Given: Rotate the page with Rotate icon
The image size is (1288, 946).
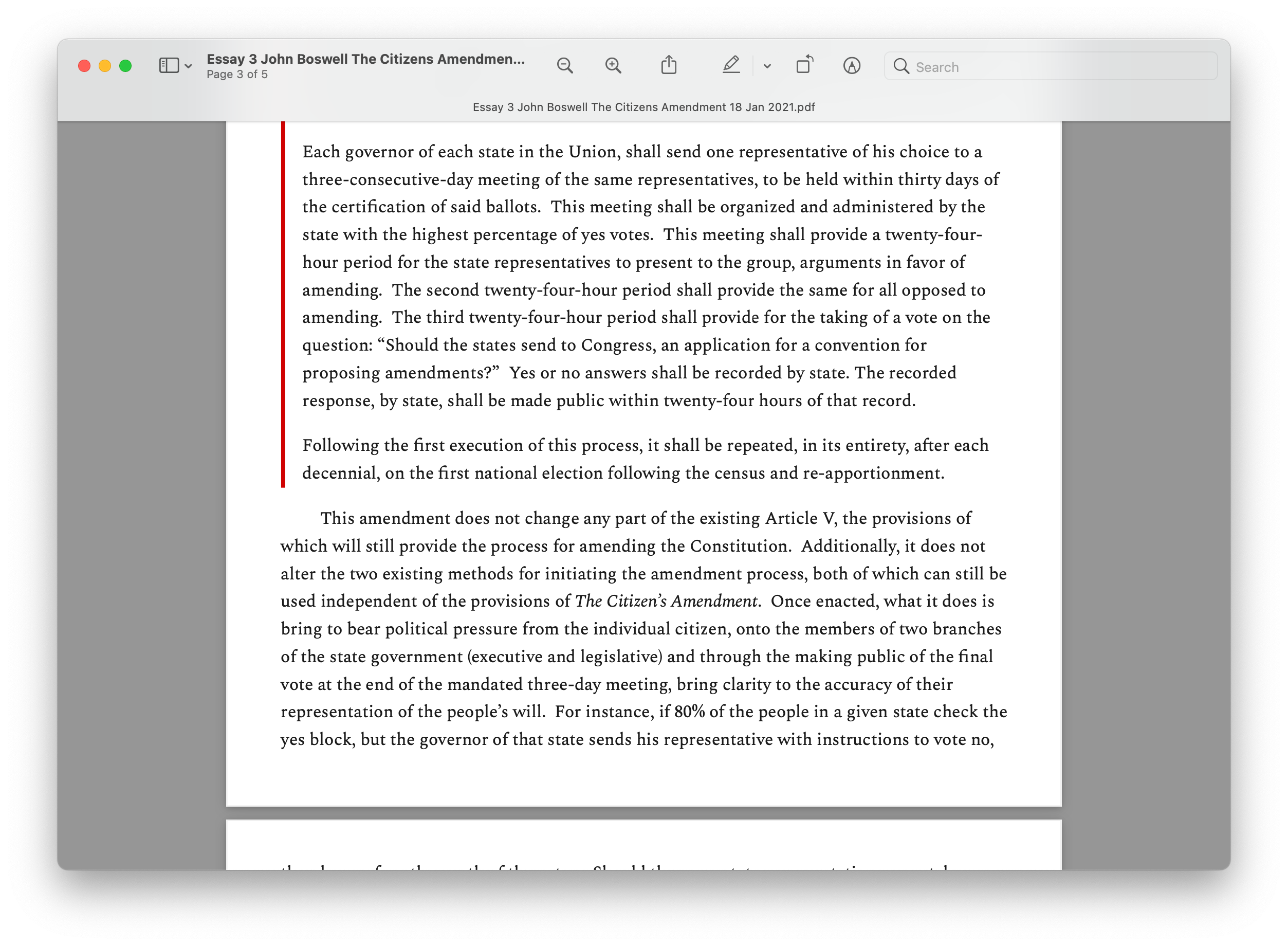Looking at the screenshot, I should pos(805,65).
